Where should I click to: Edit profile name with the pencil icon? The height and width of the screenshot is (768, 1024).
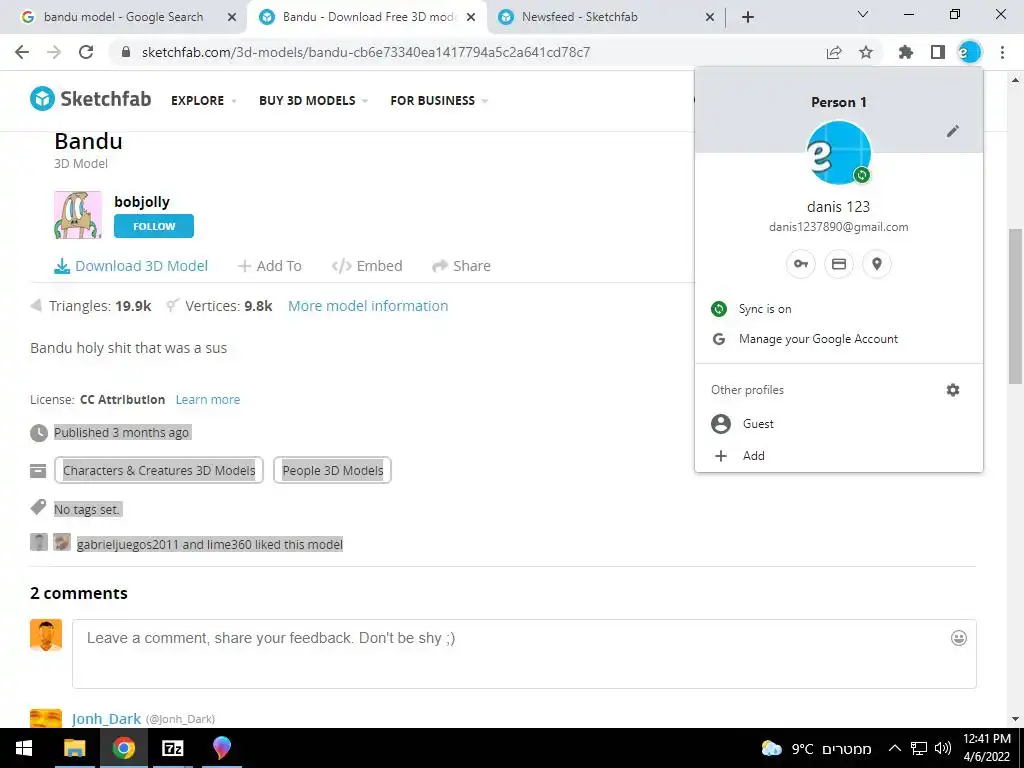pyautogui.click(x=953, y=131)
